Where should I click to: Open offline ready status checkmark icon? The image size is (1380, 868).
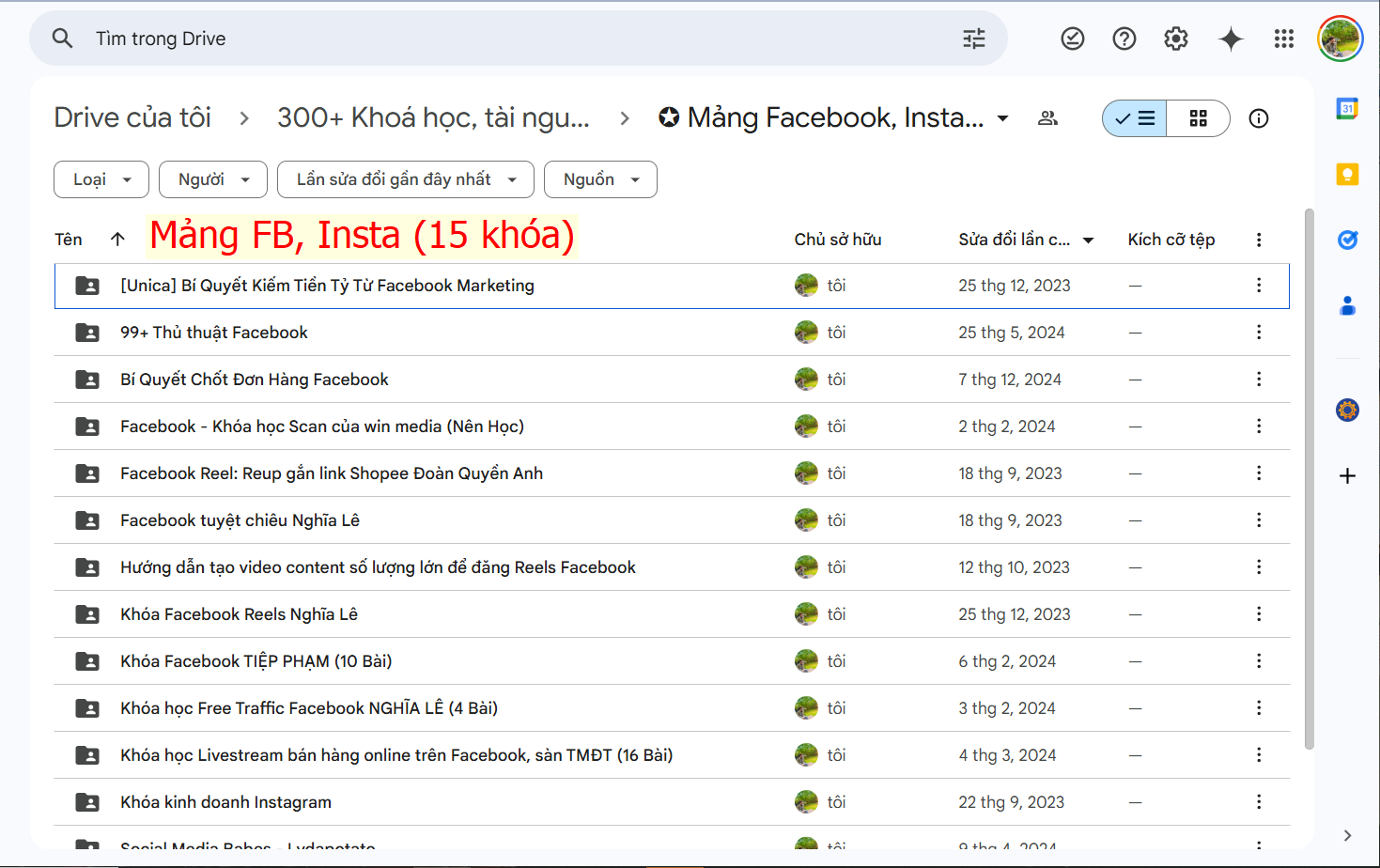(1073, 39)
